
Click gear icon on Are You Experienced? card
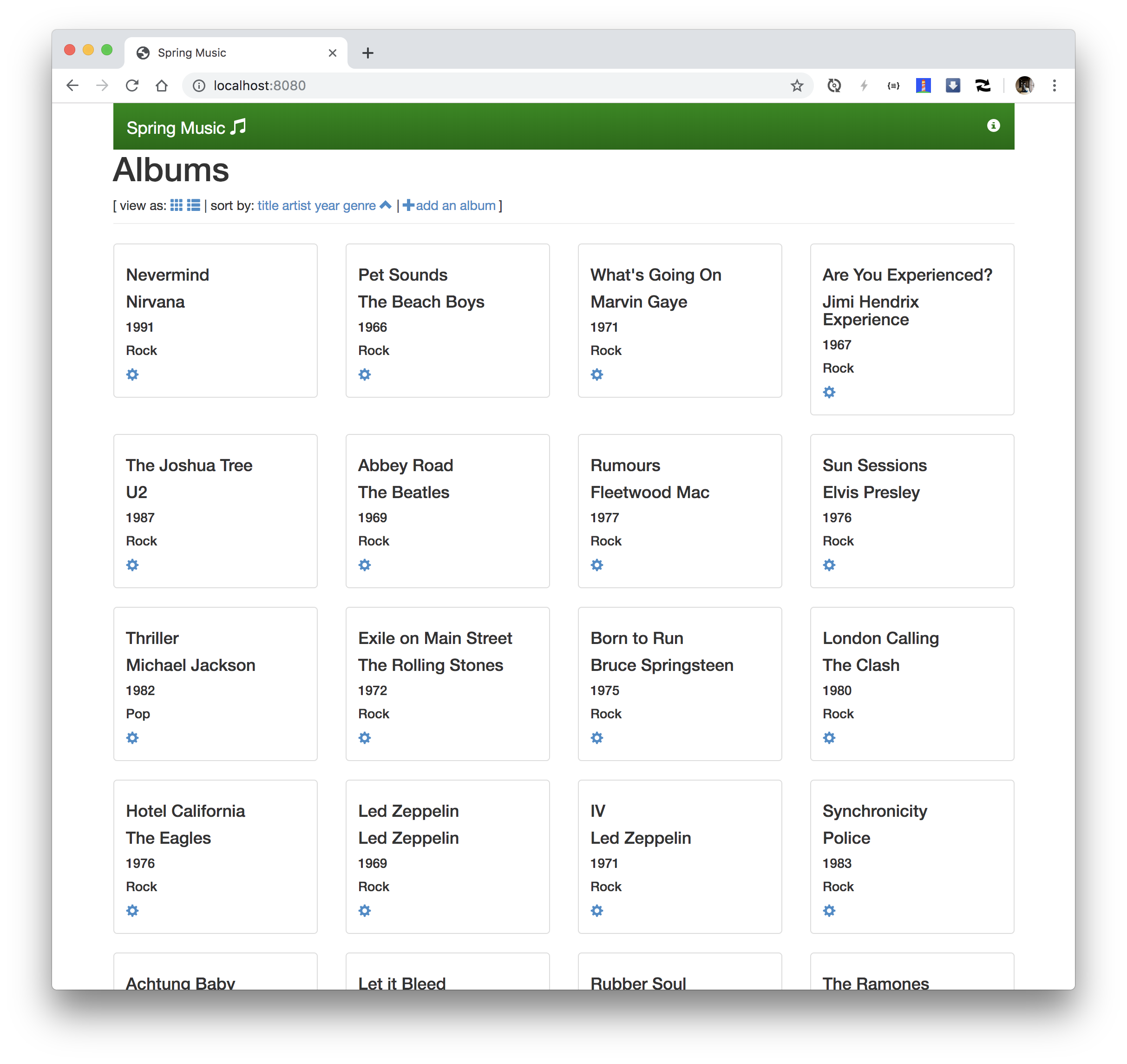pyautogui.click(x=829, y=393)
